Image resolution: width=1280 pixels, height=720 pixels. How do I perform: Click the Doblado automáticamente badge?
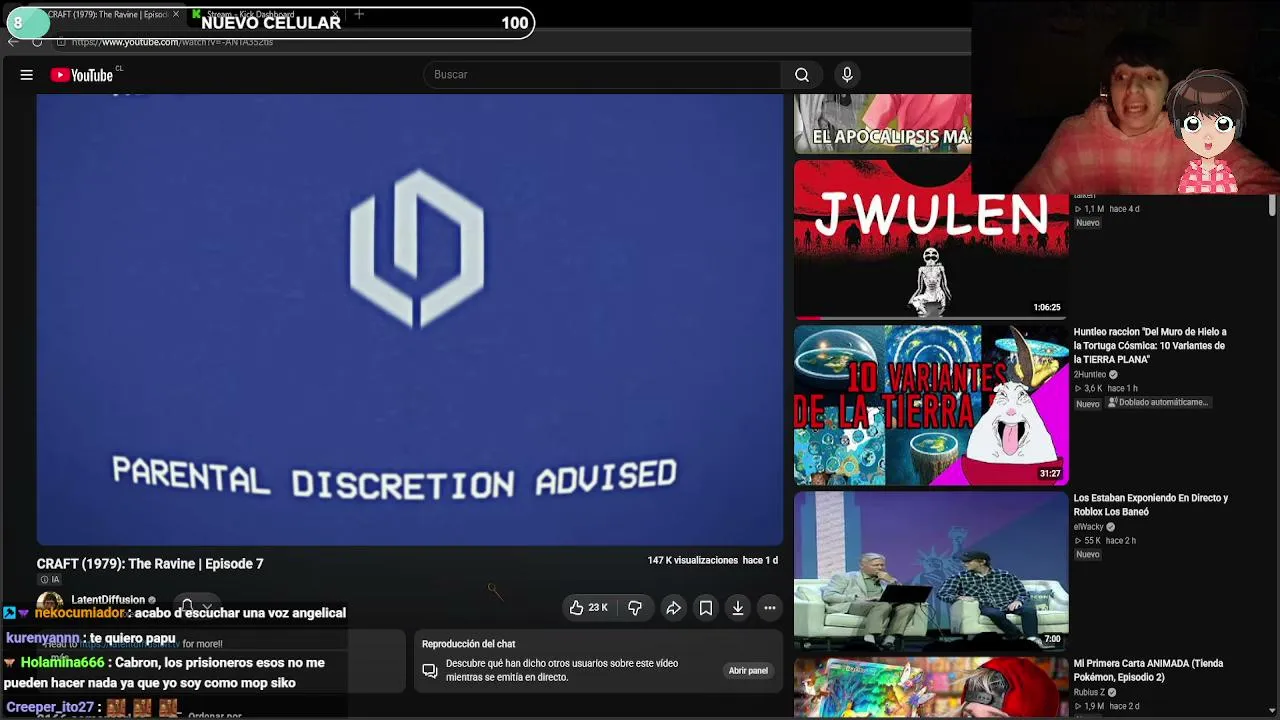point(1160,403)
